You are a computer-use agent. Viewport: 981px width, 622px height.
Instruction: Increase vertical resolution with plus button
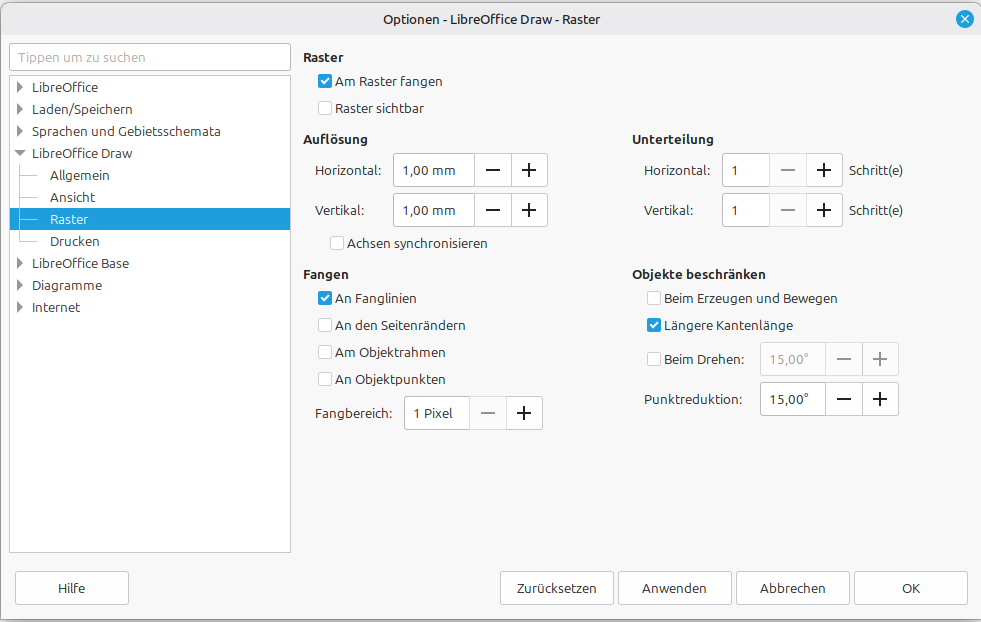[x=529, y=210]
